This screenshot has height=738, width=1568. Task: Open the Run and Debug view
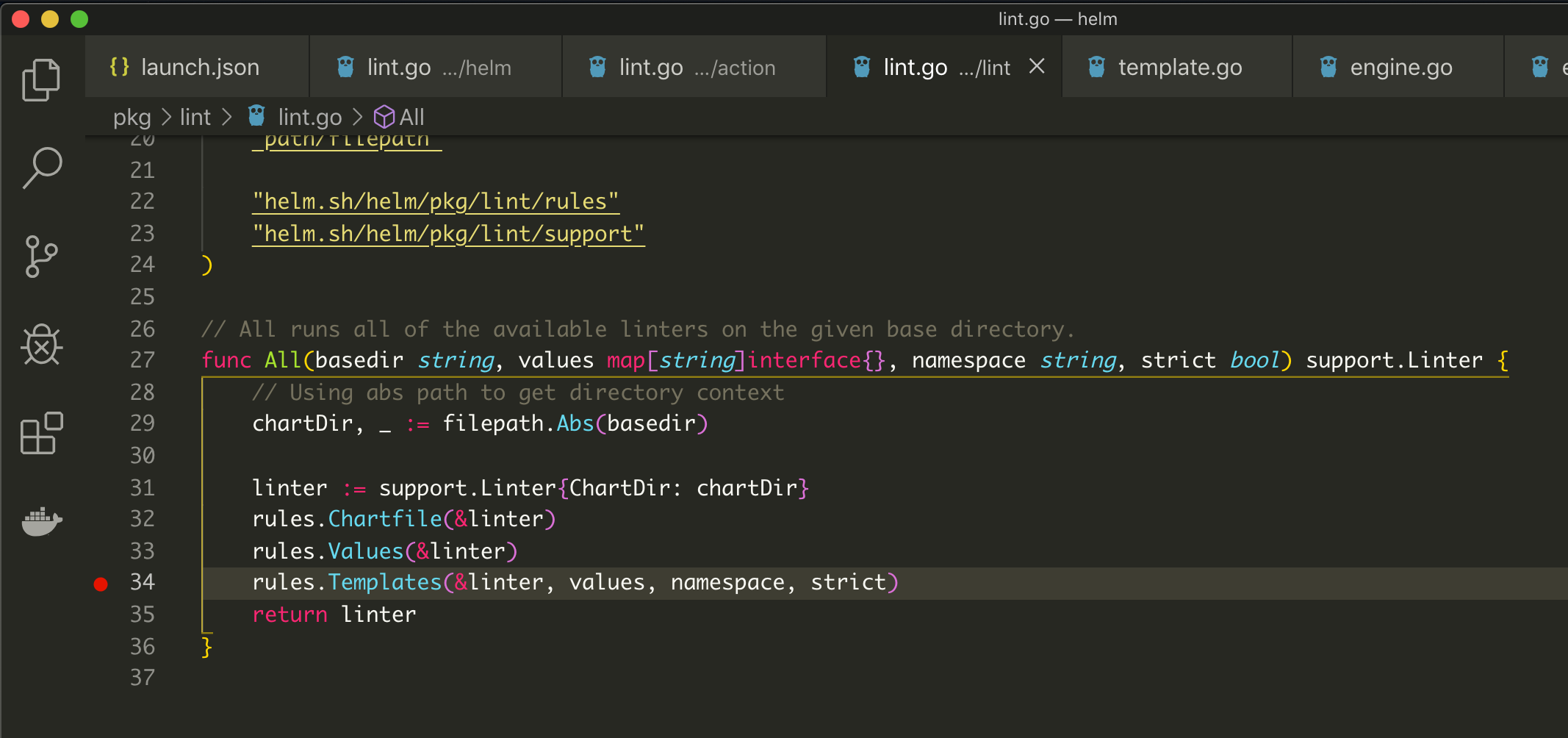[x=42, y=345]
